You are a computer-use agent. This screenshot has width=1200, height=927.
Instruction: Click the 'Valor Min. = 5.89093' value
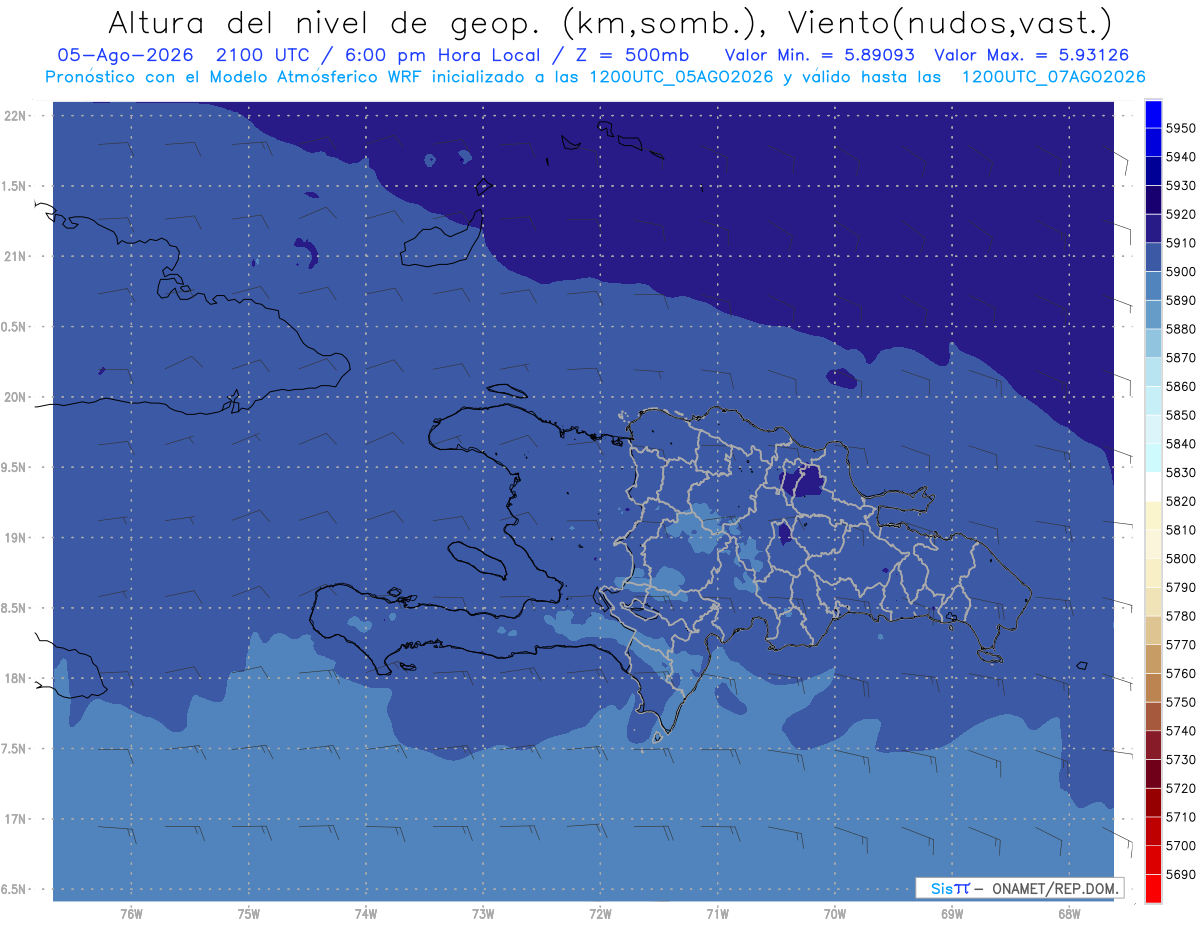[819, 55]
